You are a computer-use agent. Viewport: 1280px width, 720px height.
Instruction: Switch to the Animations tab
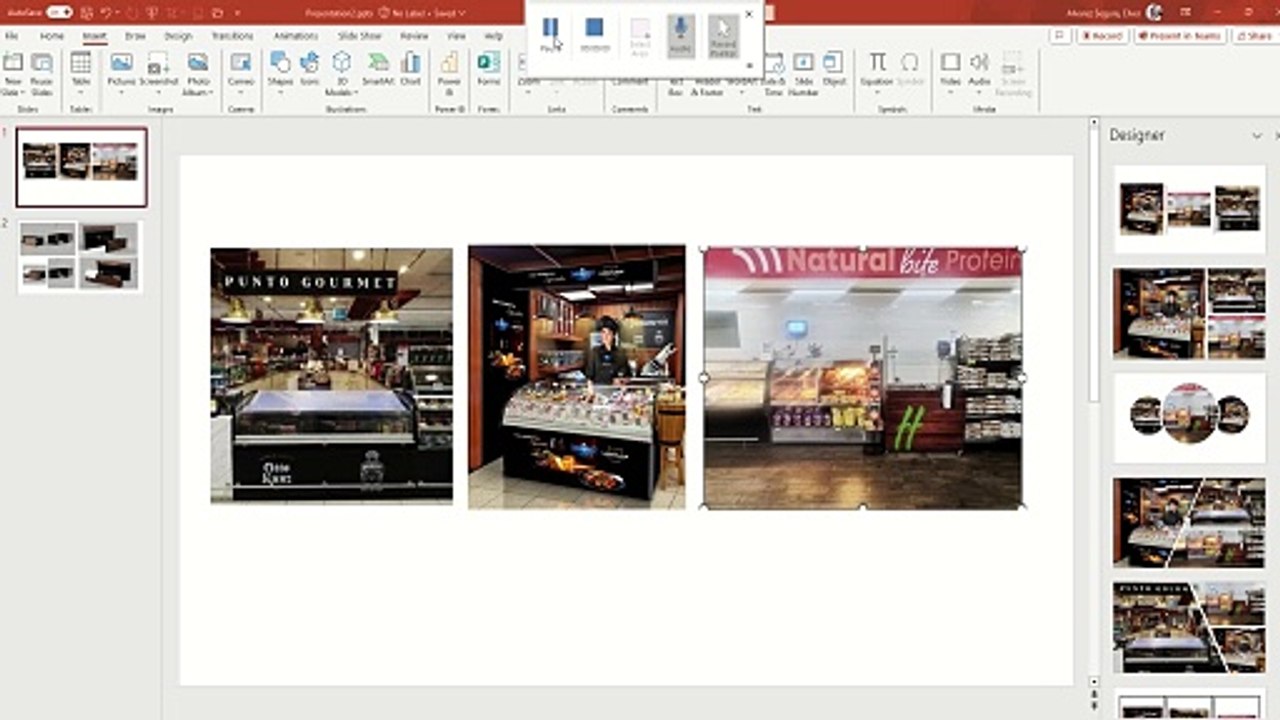[x=296, y=36]
